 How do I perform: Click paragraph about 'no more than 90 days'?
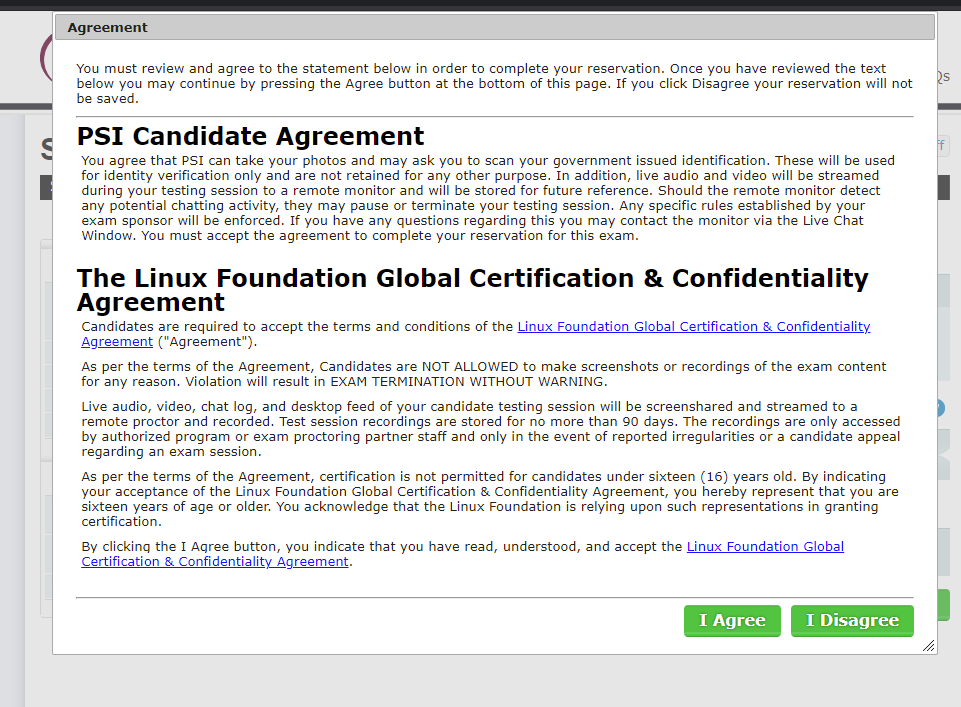tap(490, 429)
